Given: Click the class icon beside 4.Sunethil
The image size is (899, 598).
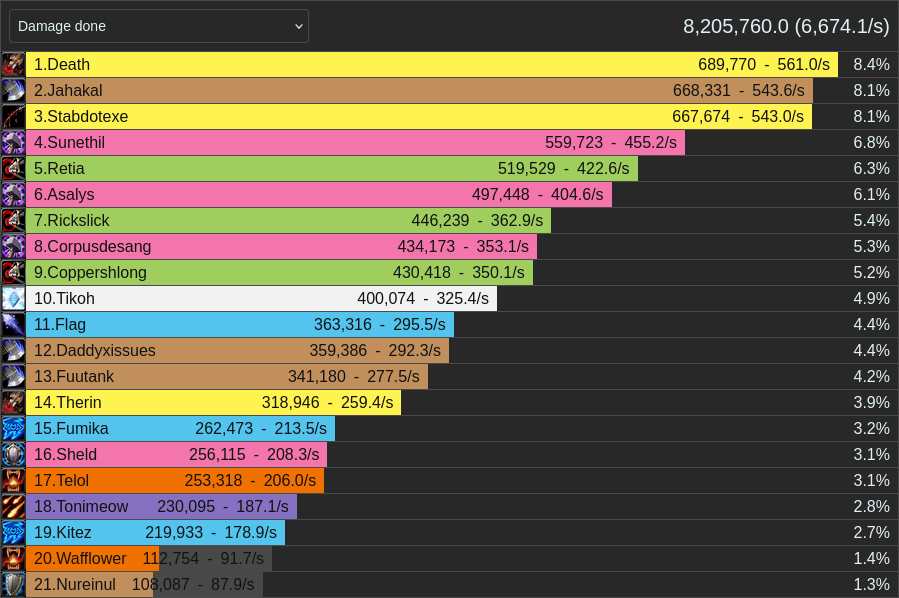Looking at the screenshot, I should (x=13, y=143).
